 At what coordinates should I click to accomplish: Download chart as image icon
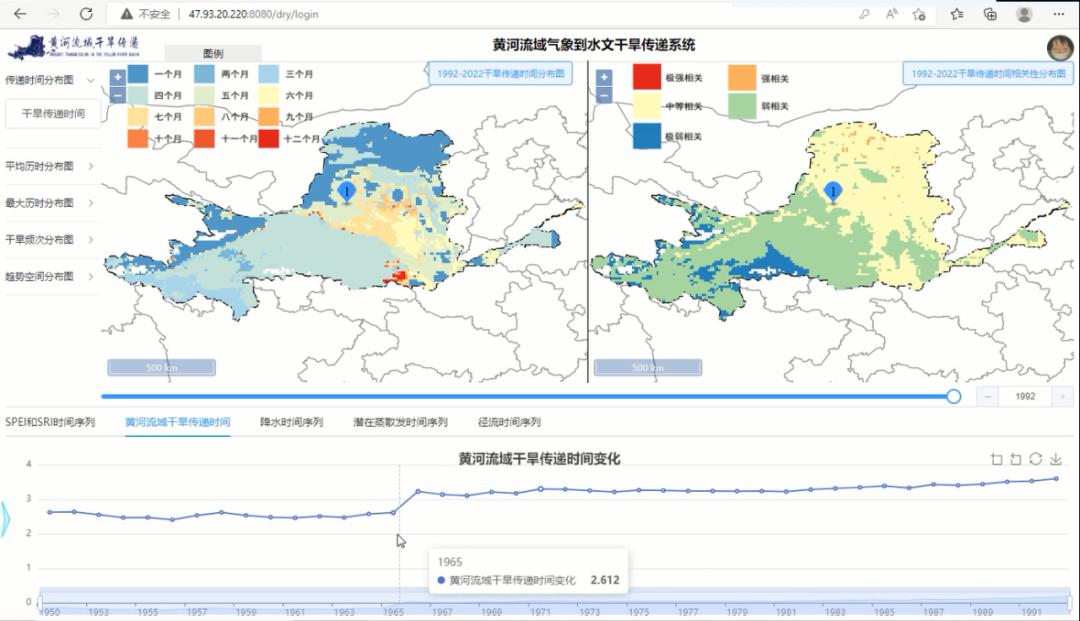[x=1056, y=459]
